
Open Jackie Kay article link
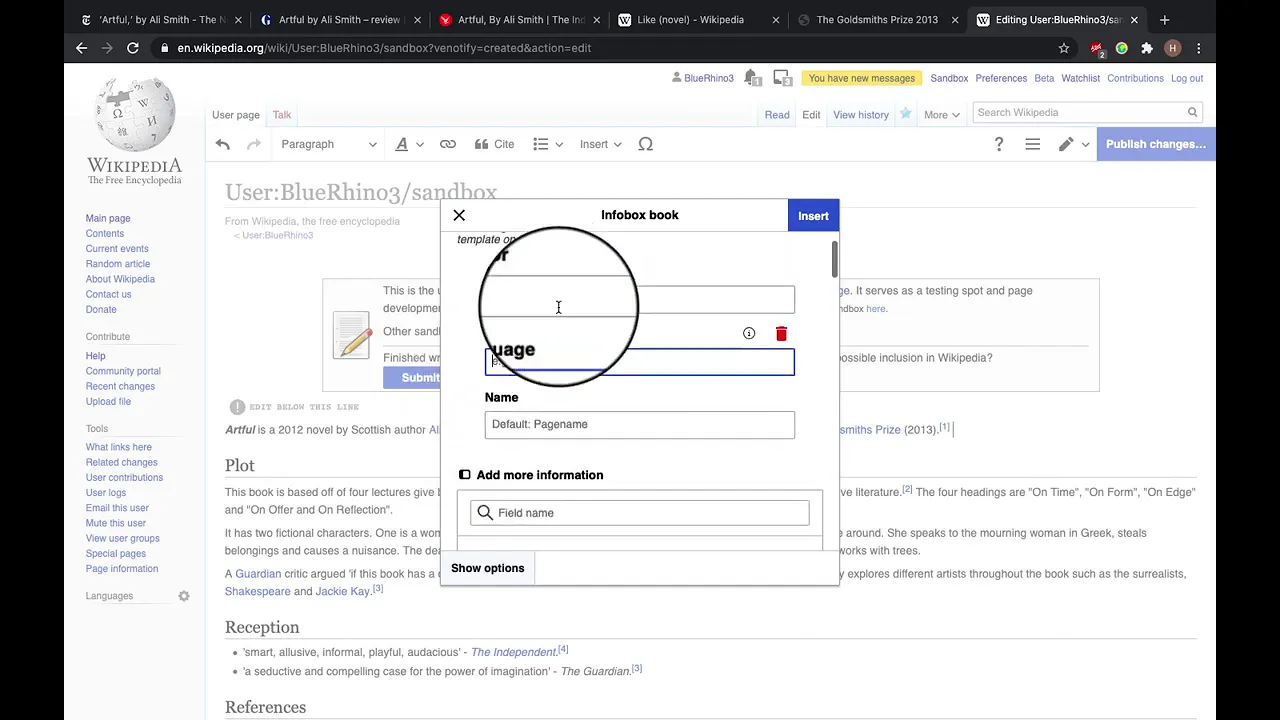[x=343, y=592]
